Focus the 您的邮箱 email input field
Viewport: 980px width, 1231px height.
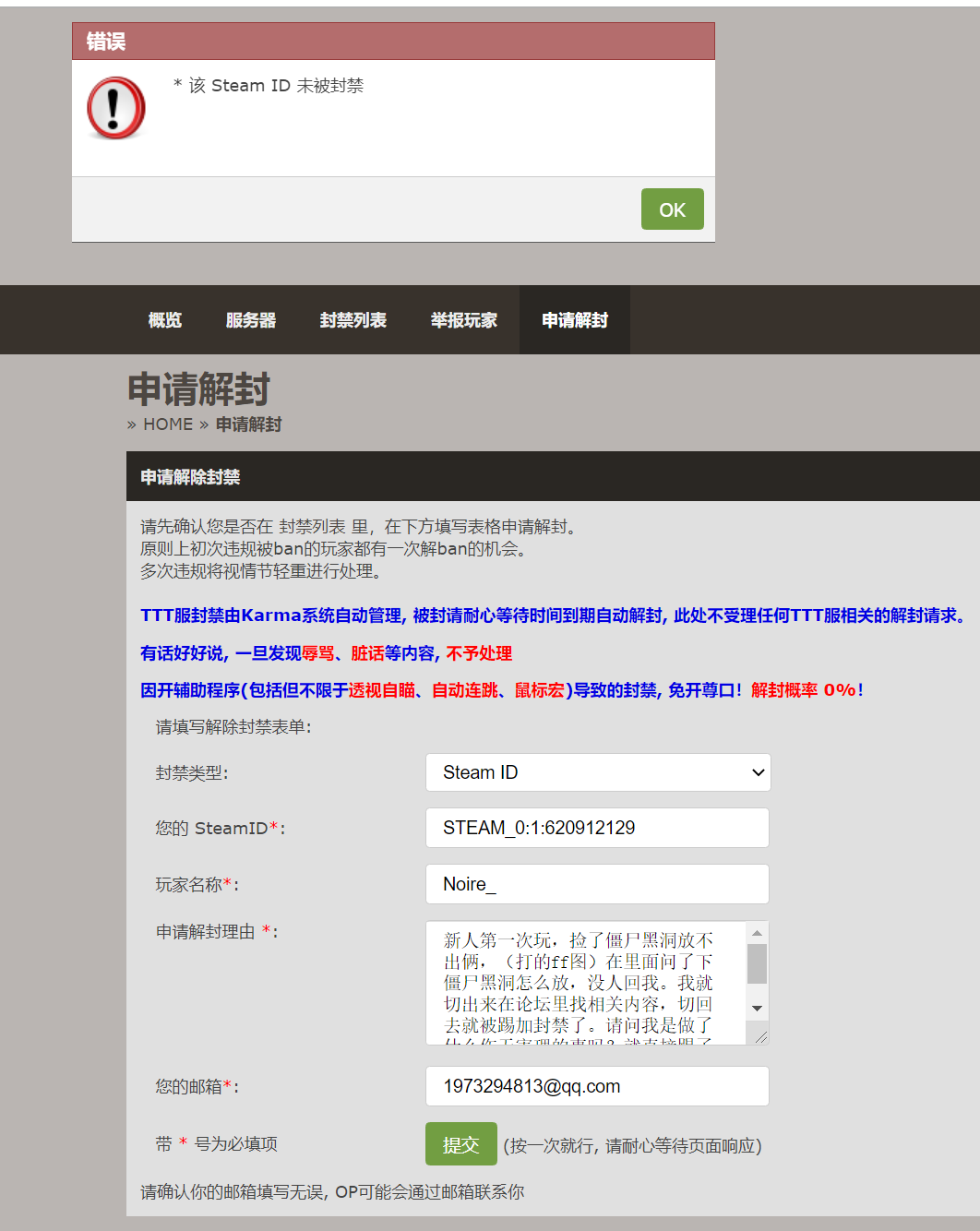pos(597,1086)
